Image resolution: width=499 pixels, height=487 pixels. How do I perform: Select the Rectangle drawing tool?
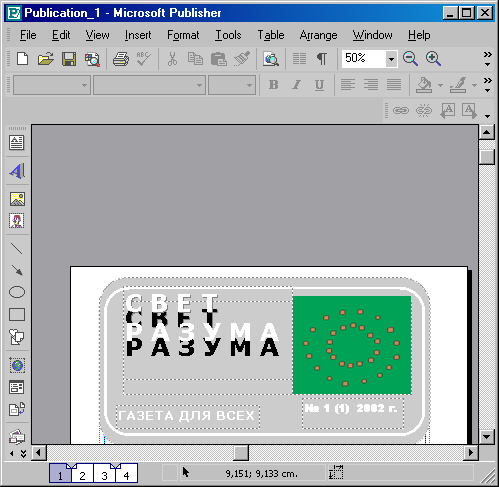(x=17, y=314)
